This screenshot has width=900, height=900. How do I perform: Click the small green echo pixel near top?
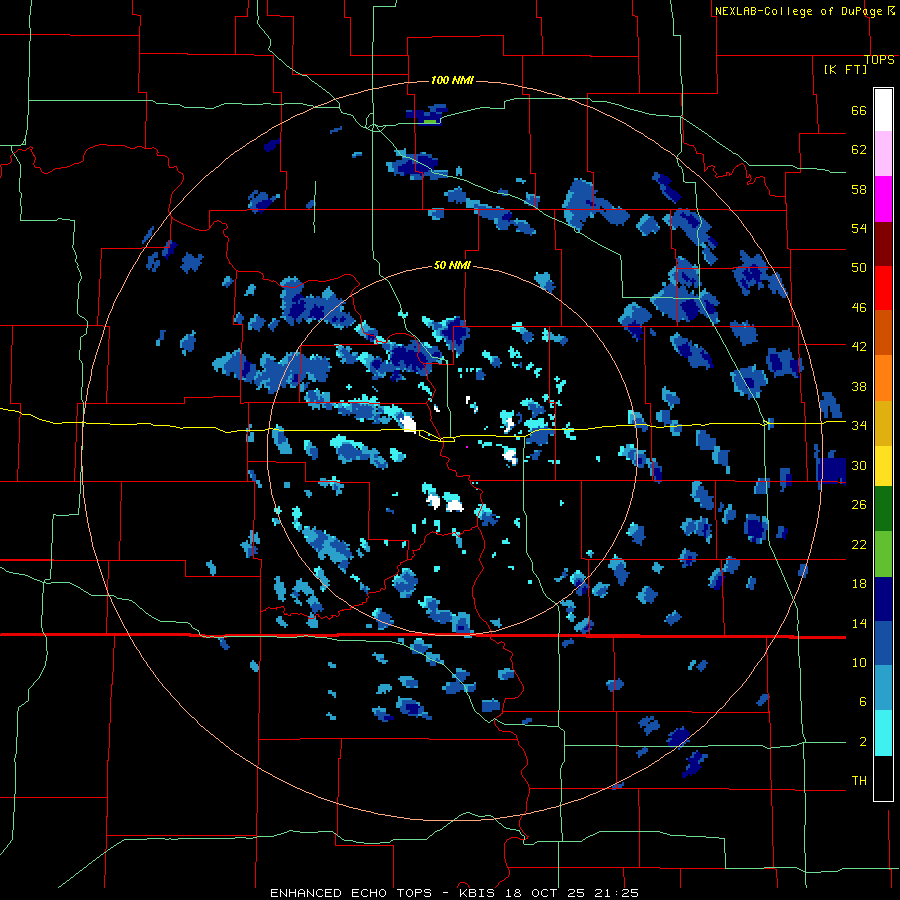pos(430,122)
